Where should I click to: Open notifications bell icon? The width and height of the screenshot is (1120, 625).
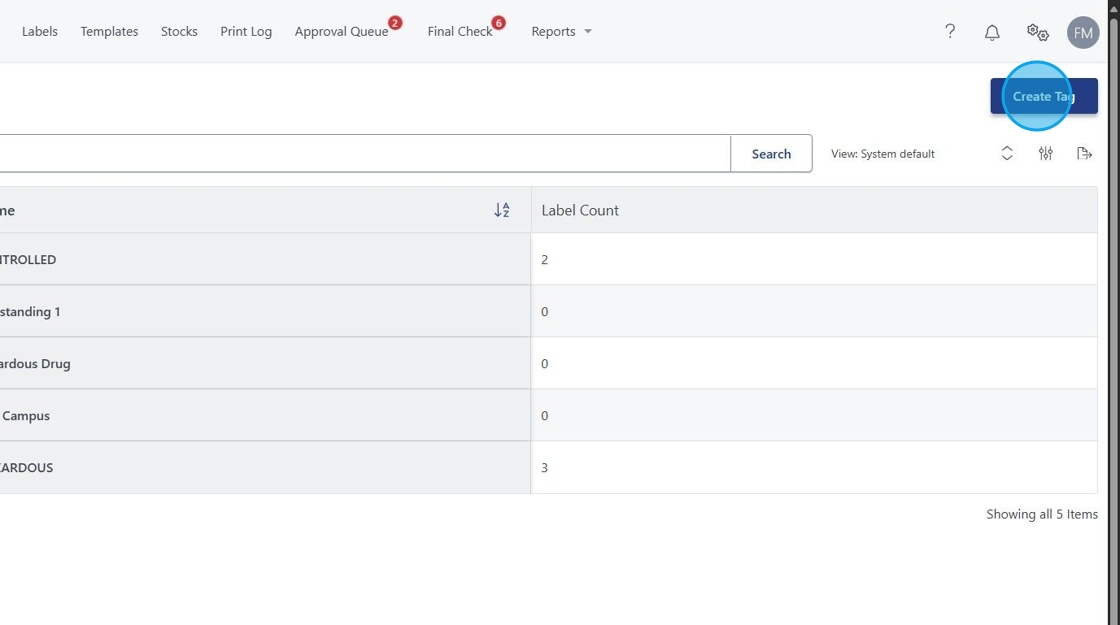tap(991, 32)
